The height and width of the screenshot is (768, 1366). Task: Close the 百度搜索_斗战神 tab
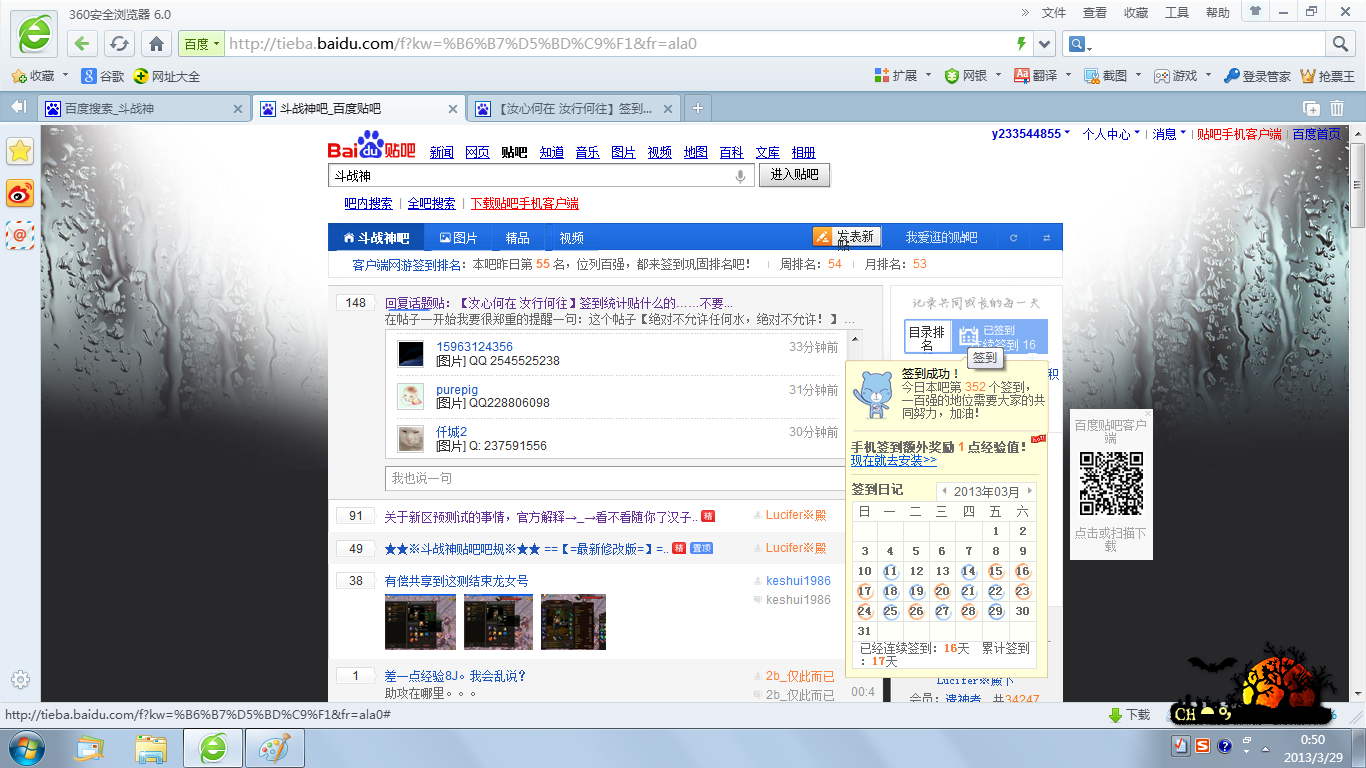tap(237, 109)
